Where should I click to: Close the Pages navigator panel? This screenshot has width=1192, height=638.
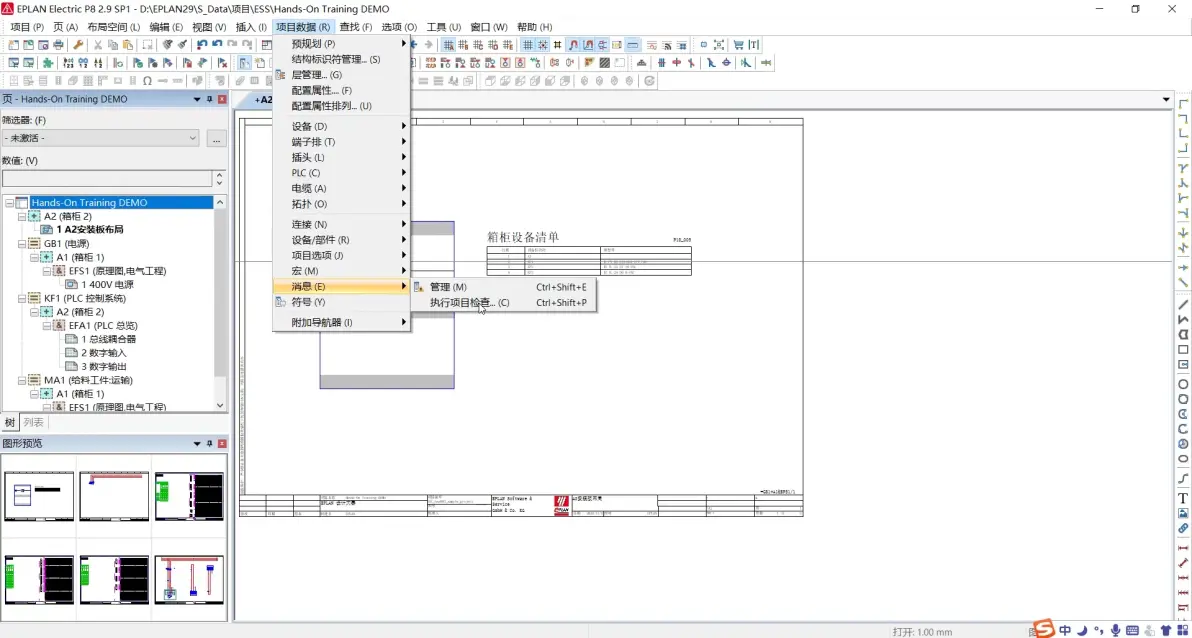point(222,99)
